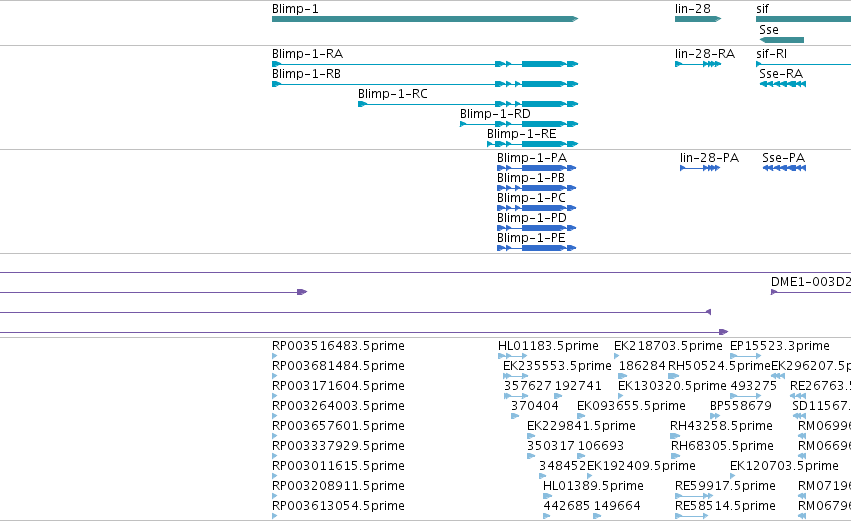
Task: Click the Blimp-1-PA CDS feature
Action: click(x=537, y=168)
